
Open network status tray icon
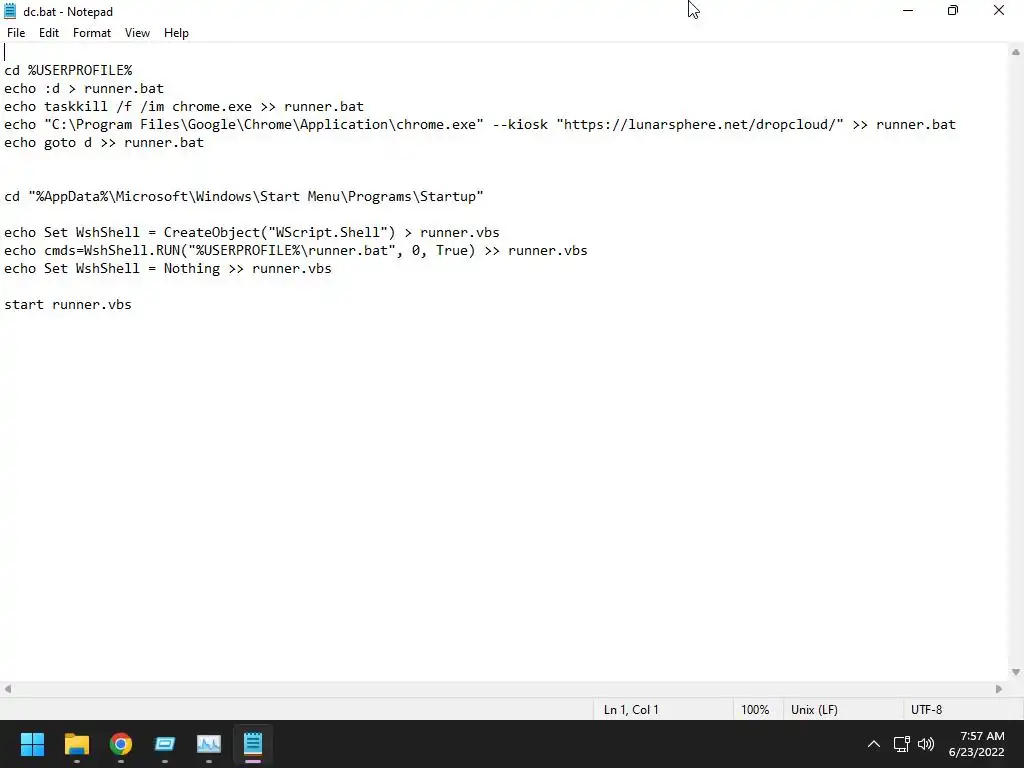point(901,744)
